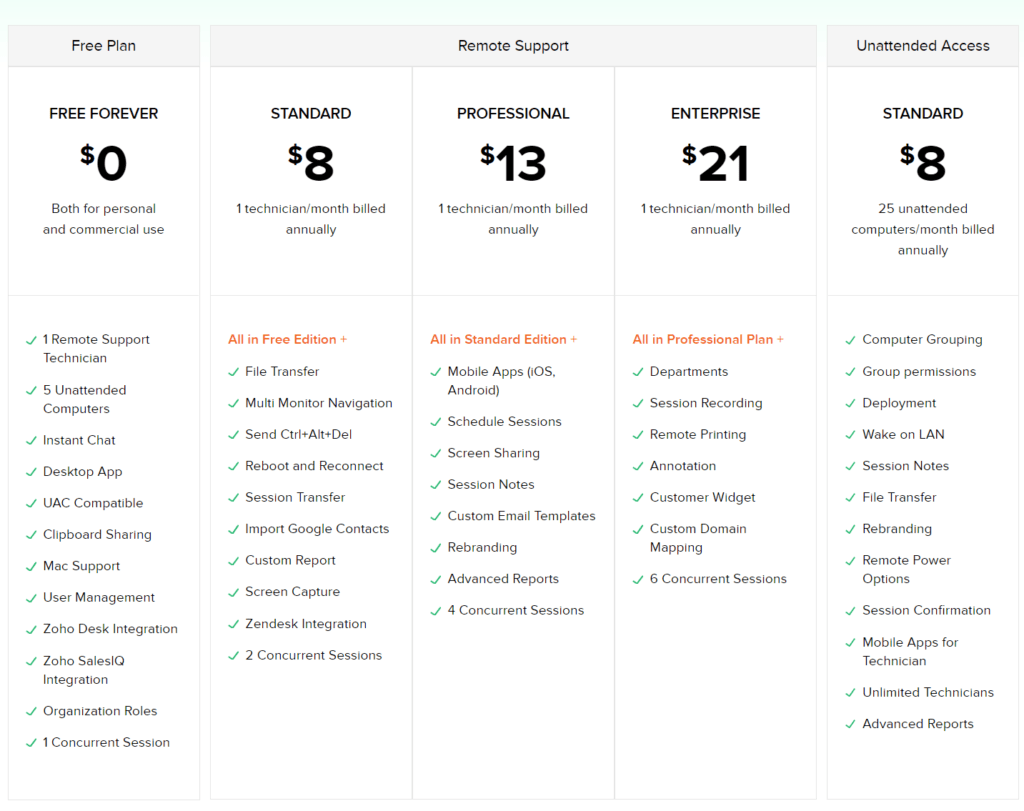Click the PROFESSIONAL plan title
This screenshot has height=811, width=1024.
(x=513, y=114)
